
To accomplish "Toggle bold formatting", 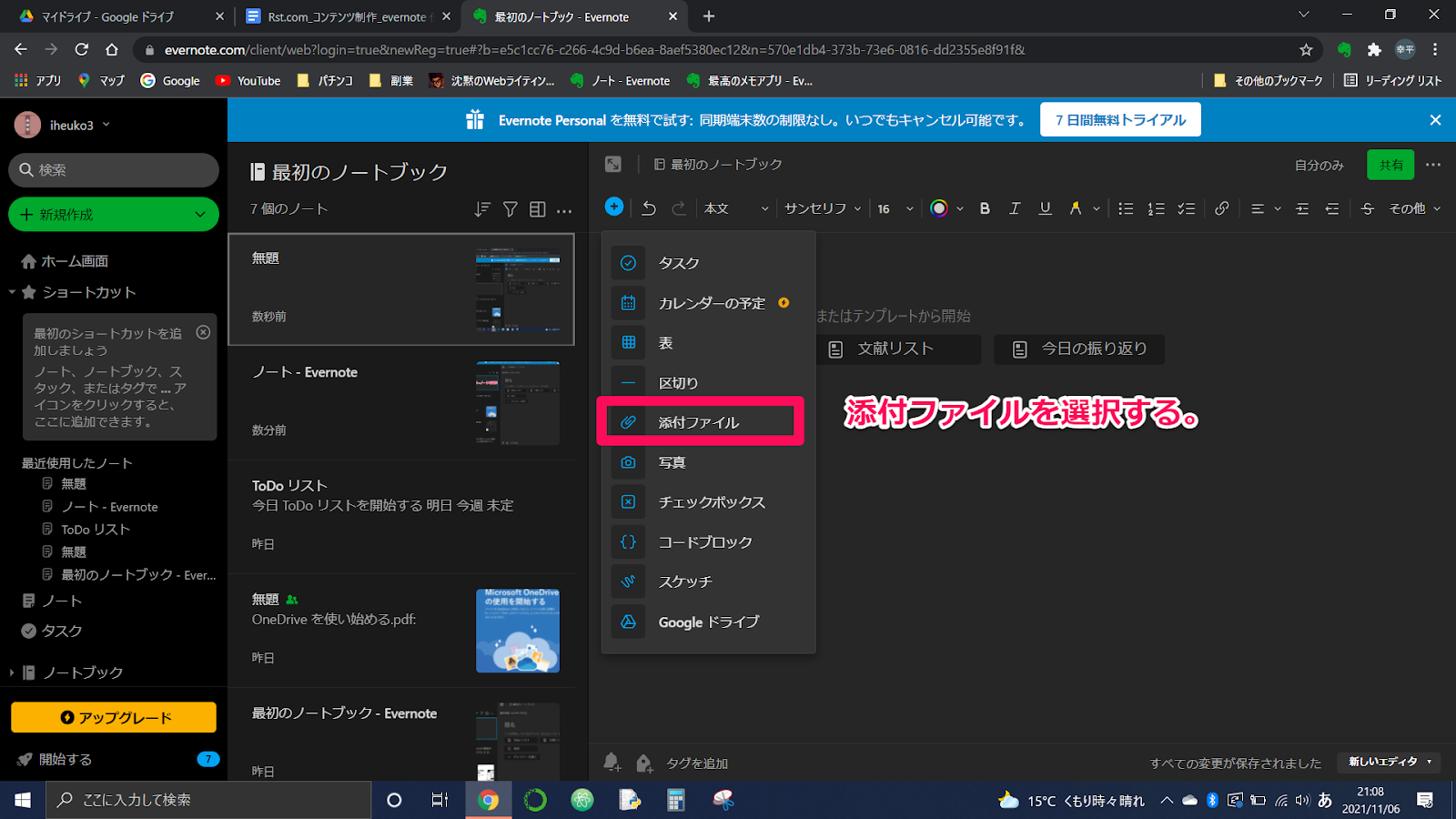I will coord(985,208).
